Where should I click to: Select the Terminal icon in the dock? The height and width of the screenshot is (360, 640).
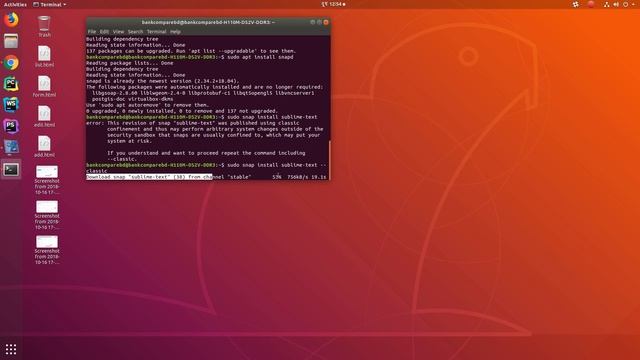pyautogui.click(x=11, y=169)
